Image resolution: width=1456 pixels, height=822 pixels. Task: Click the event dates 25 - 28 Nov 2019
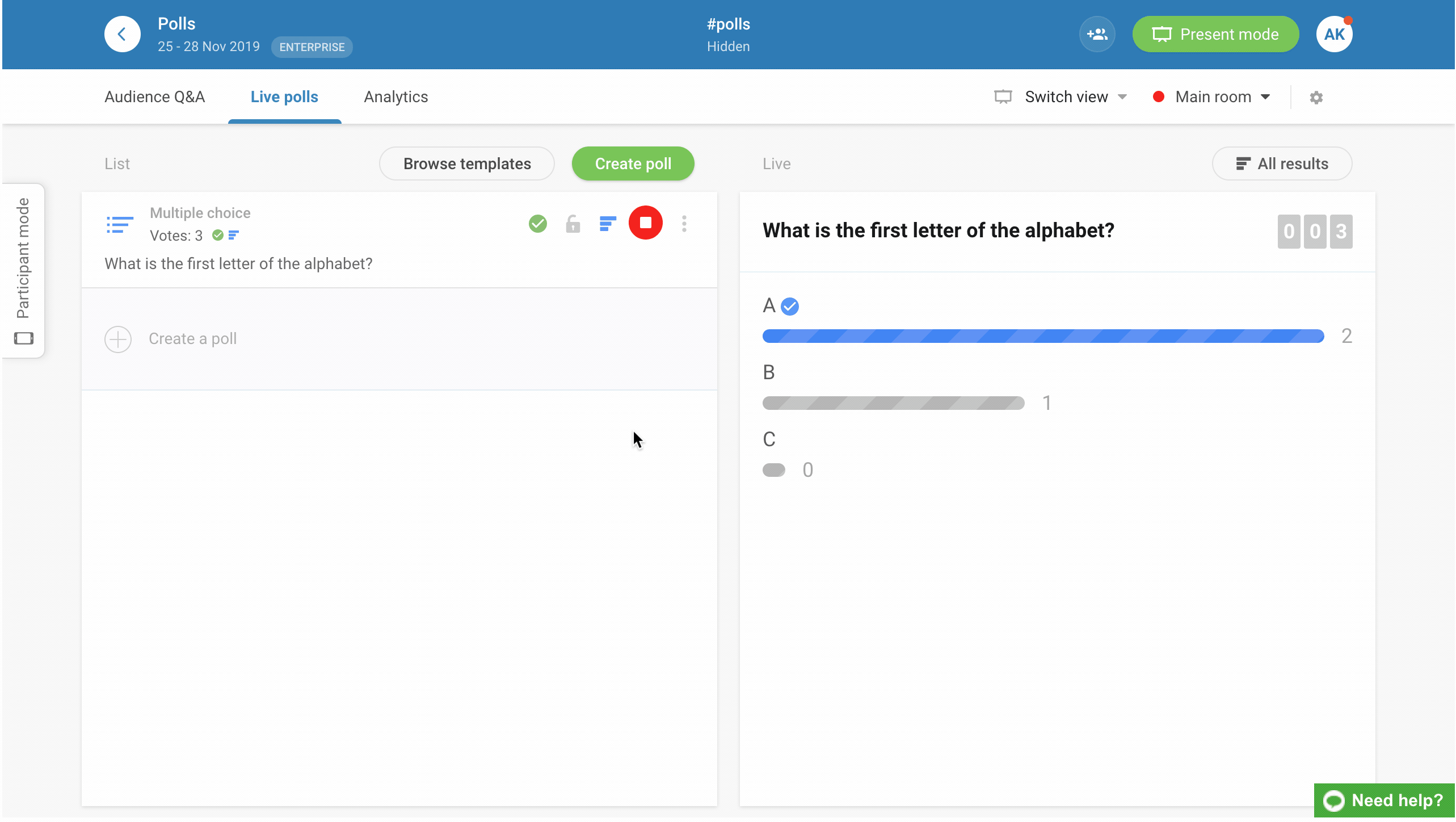tap(208, 47)
